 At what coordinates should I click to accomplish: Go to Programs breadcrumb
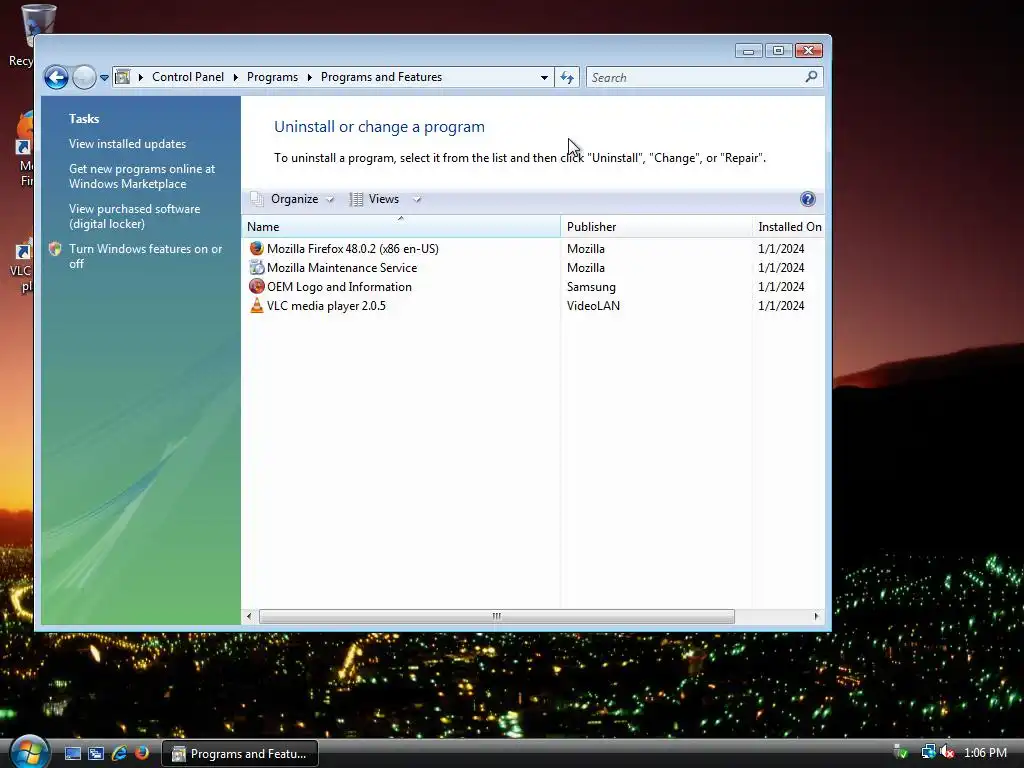pyautogui.click(x=272, y=77)
